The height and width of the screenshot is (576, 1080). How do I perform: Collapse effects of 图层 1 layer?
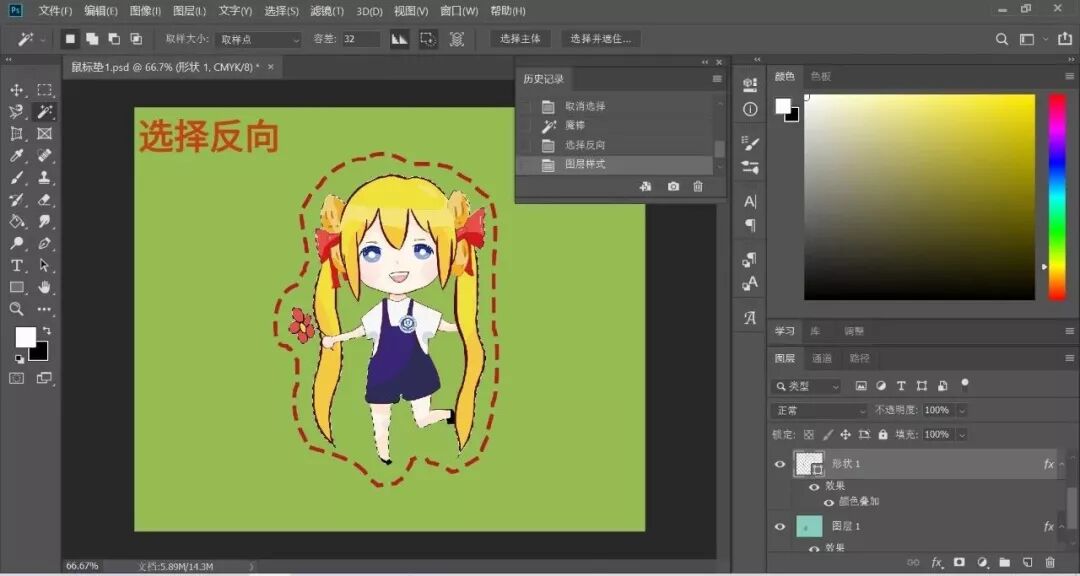tap(1061, 527)
